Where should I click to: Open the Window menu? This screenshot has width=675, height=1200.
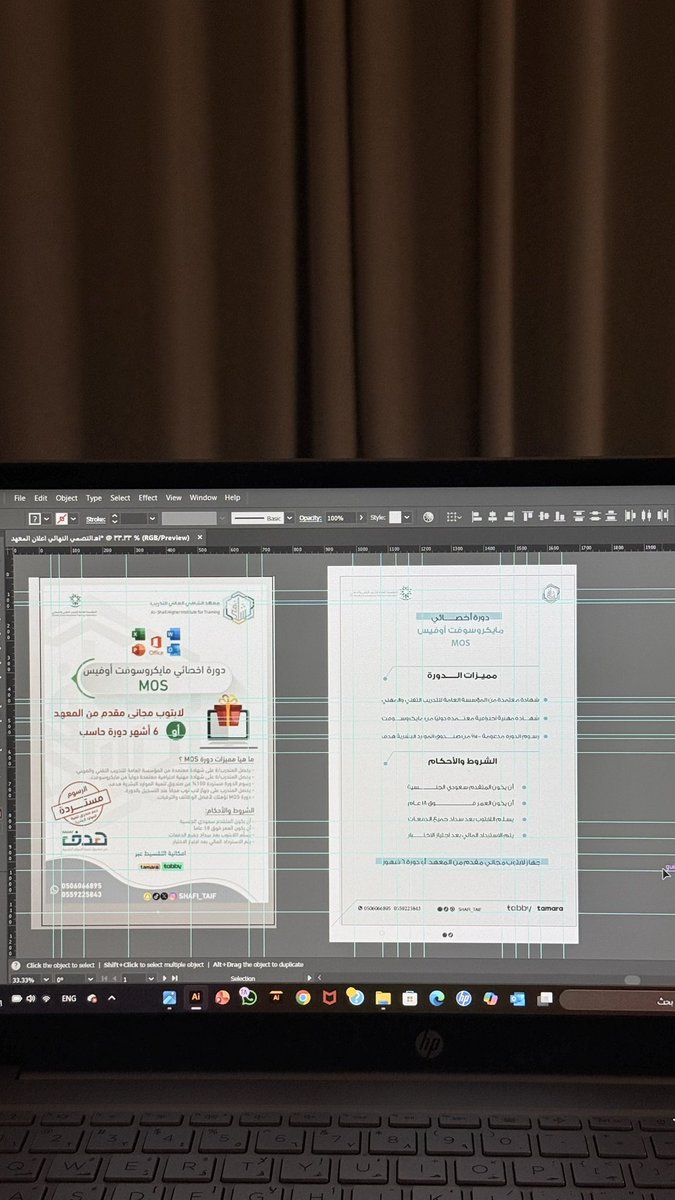pyautogui.click(x=203, y=497)
